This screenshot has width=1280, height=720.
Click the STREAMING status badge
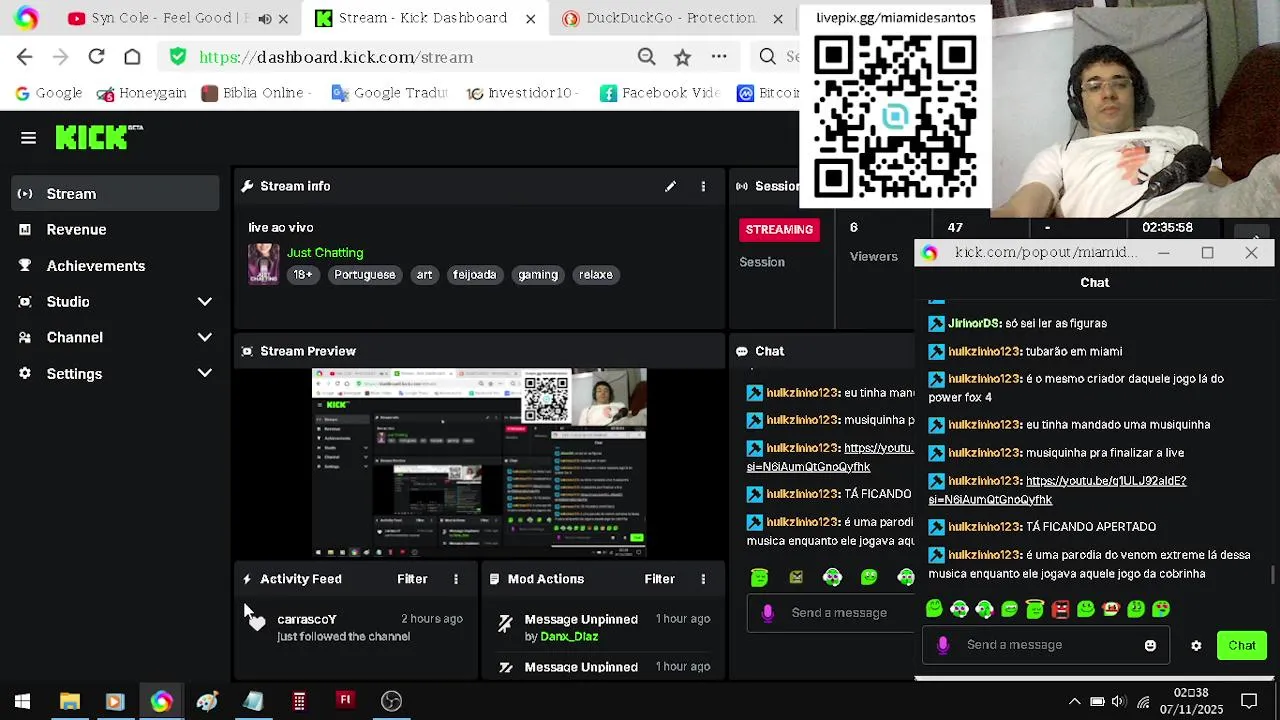(x=779, y=230)
